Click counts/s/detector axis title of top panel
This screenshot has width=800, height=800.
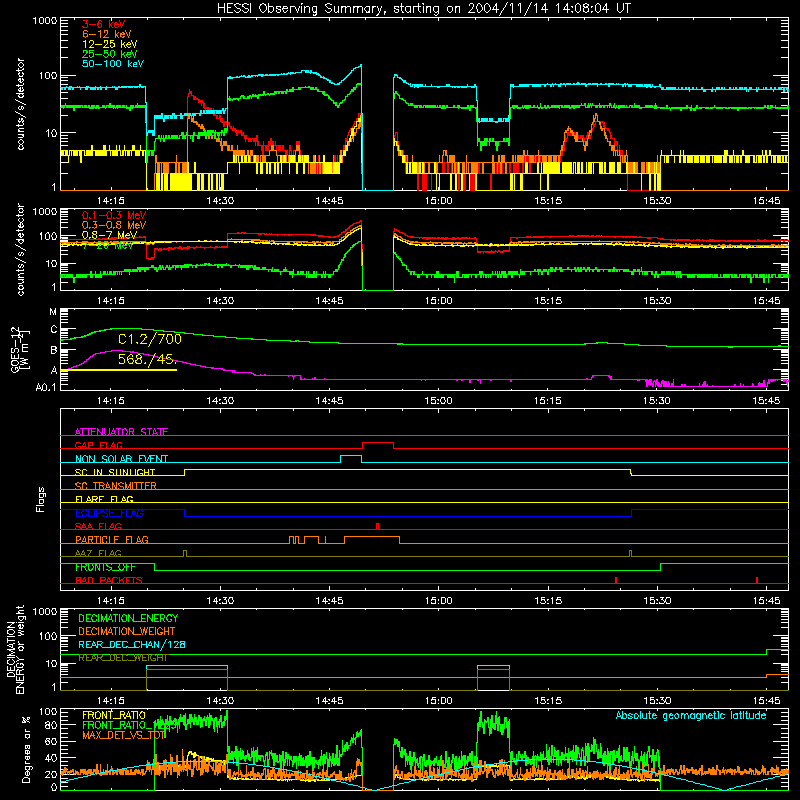pyautogui.click(x=20, y=104)
